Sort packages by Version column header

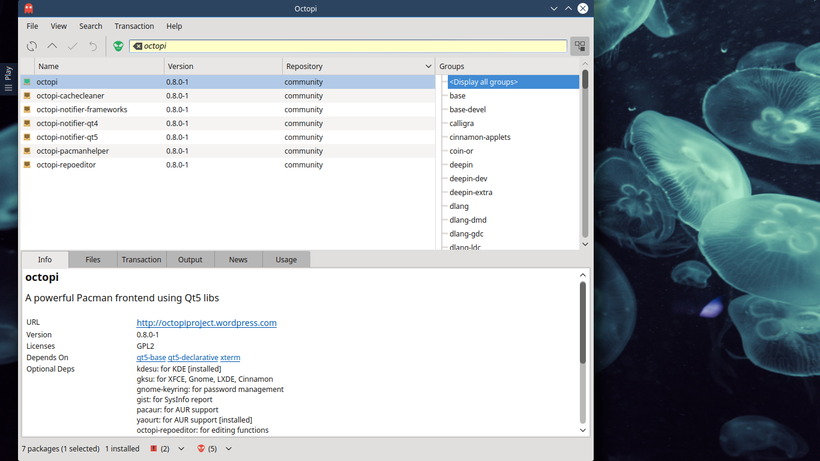(223, 66)
